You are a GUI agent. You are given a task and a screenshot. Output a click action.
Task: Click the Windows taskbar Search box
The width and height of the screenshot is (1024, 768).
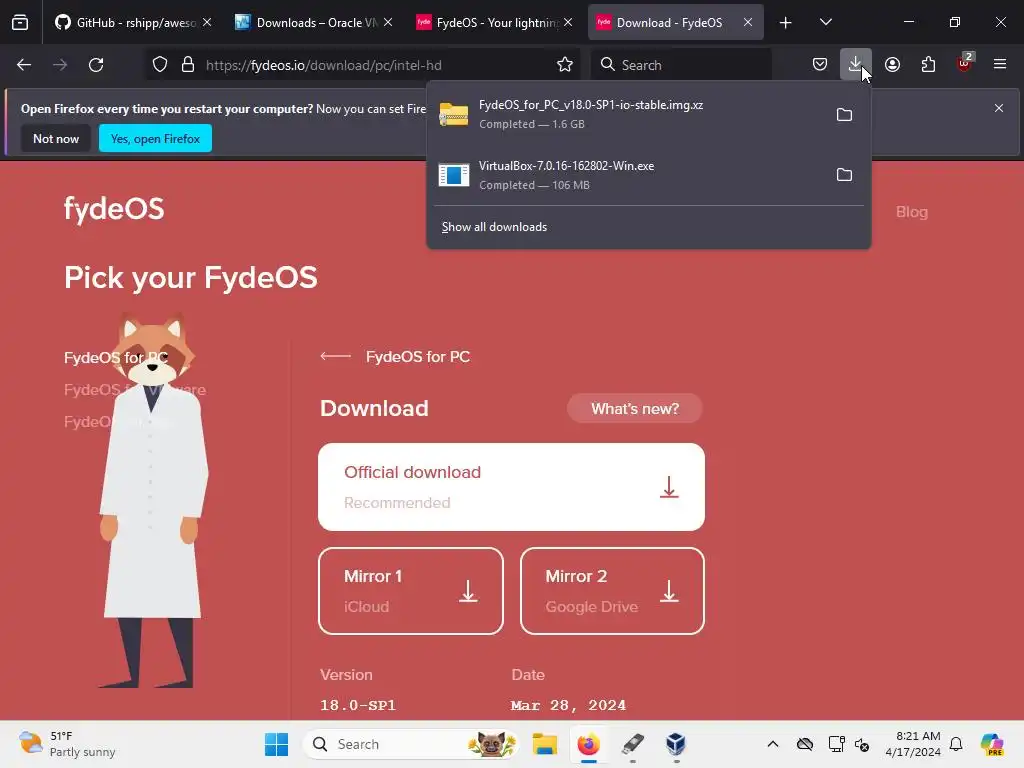[x=412, y=744]
